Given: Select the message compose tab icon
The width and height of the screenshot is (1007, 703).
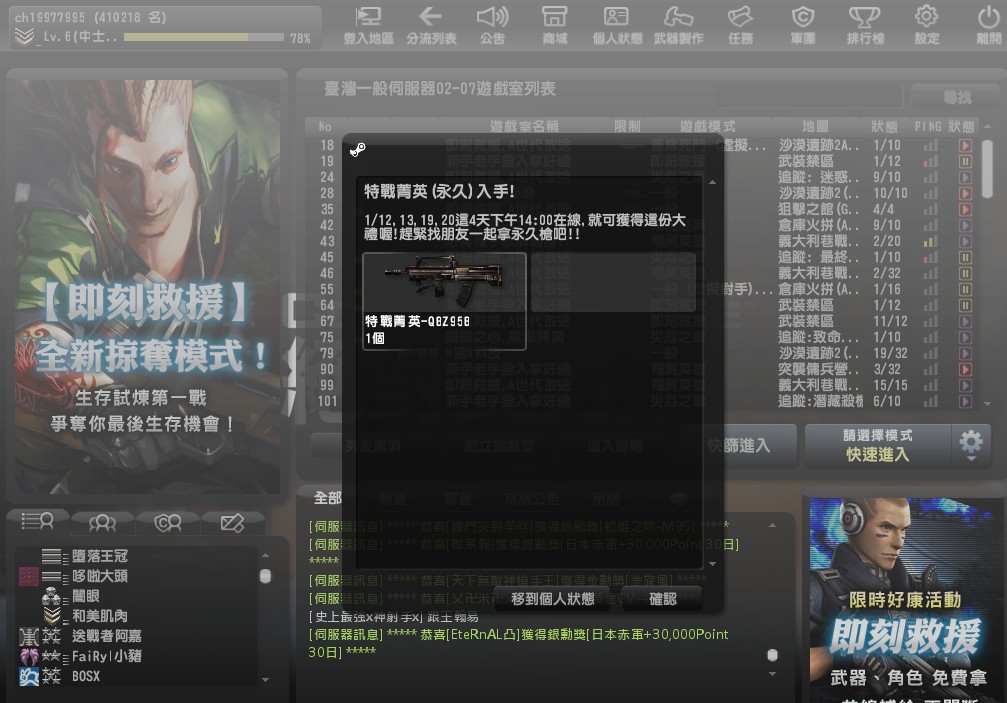Looking at the screenshot, I should pos(232,523).
